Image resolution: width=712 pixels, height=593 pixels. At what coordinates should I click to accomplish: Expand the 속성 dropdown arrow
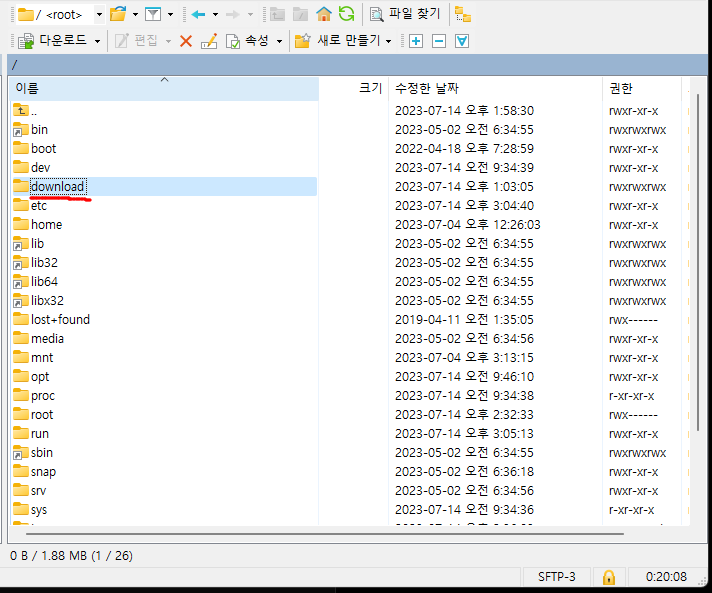[279, 41]
